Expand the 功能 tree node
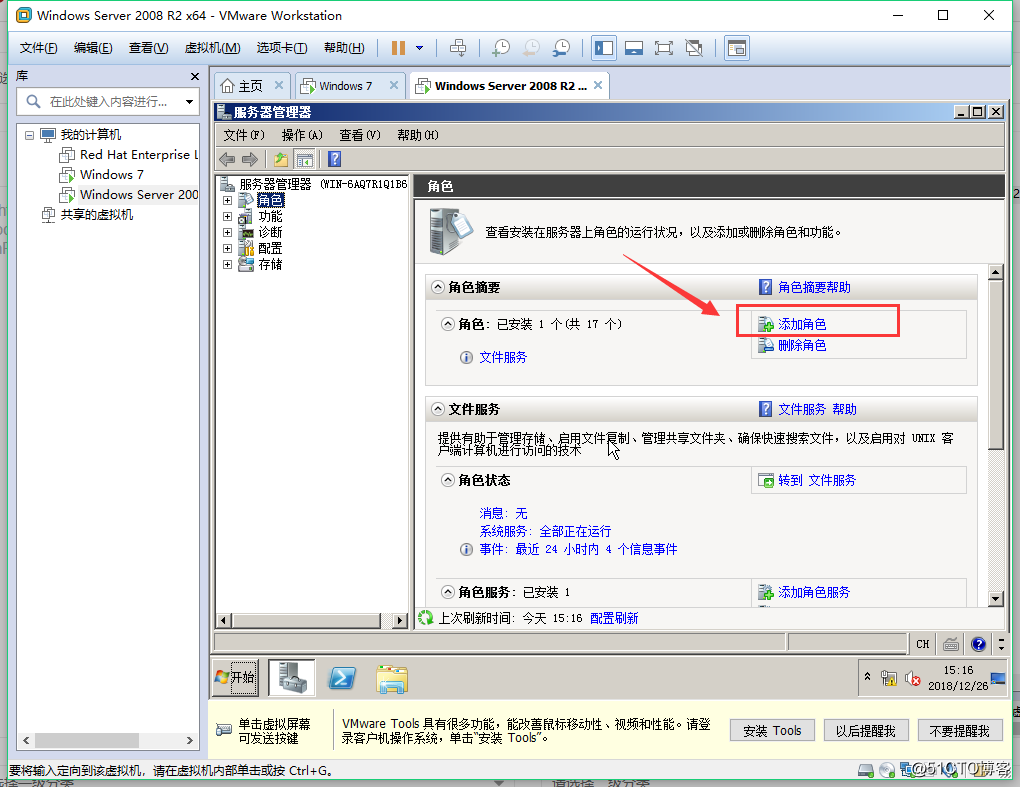Image resolution: width=1020 pixels, height=787 pixels. coord(227,217)
